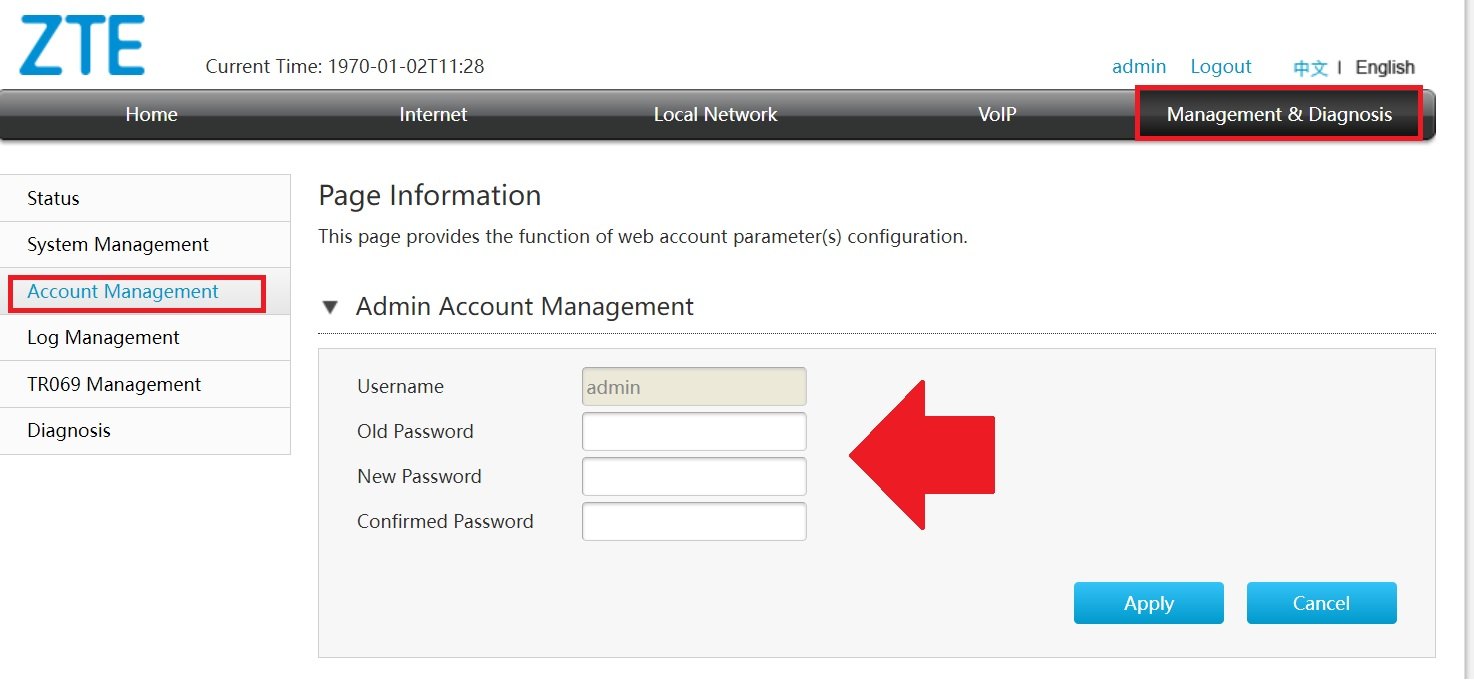The width and height of the screenshot is (1474, 689).
Task: Click the Cancel button
Action: click(1321, 604)
